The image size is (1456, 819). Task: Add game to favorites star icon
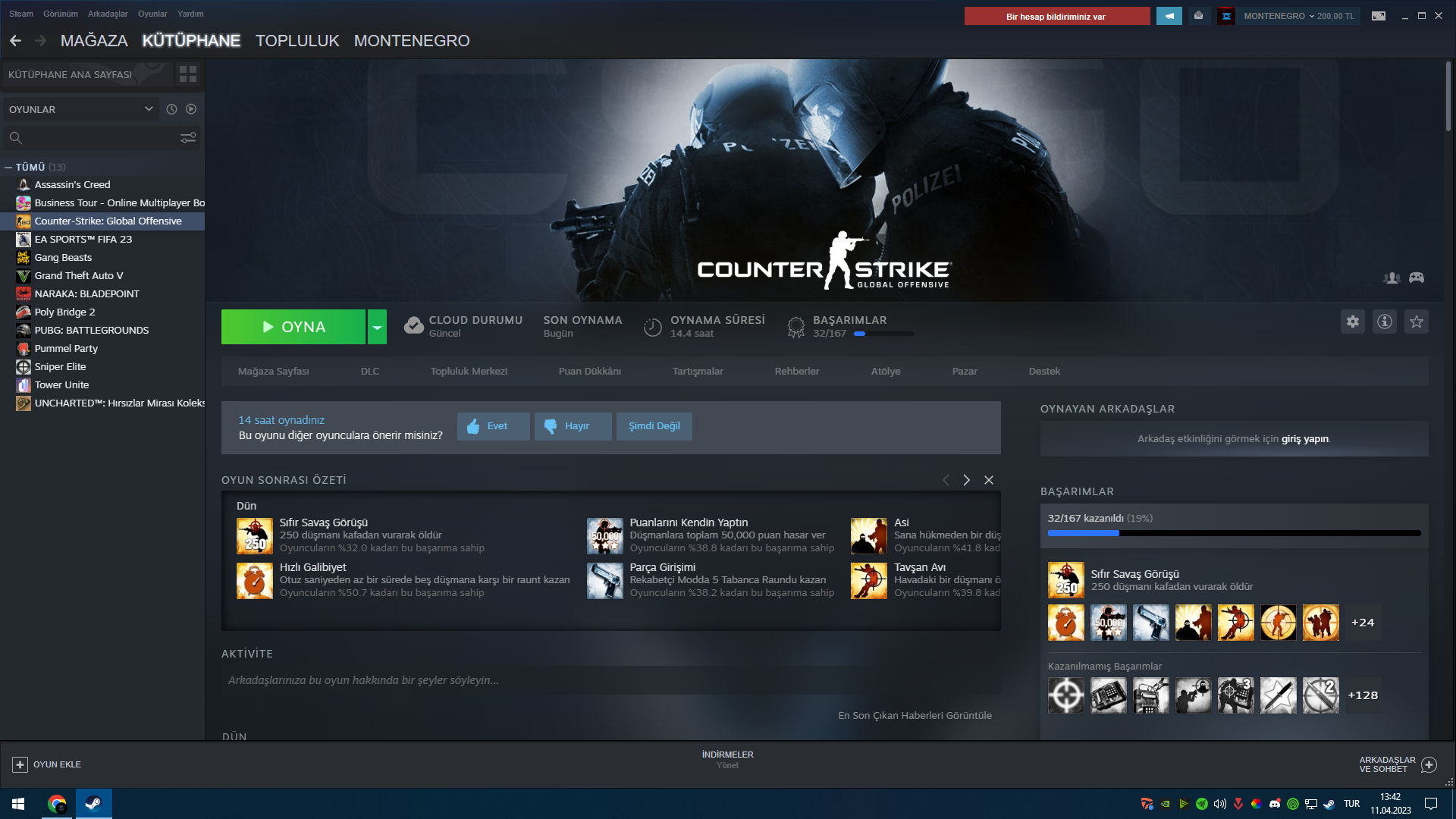1416,322
